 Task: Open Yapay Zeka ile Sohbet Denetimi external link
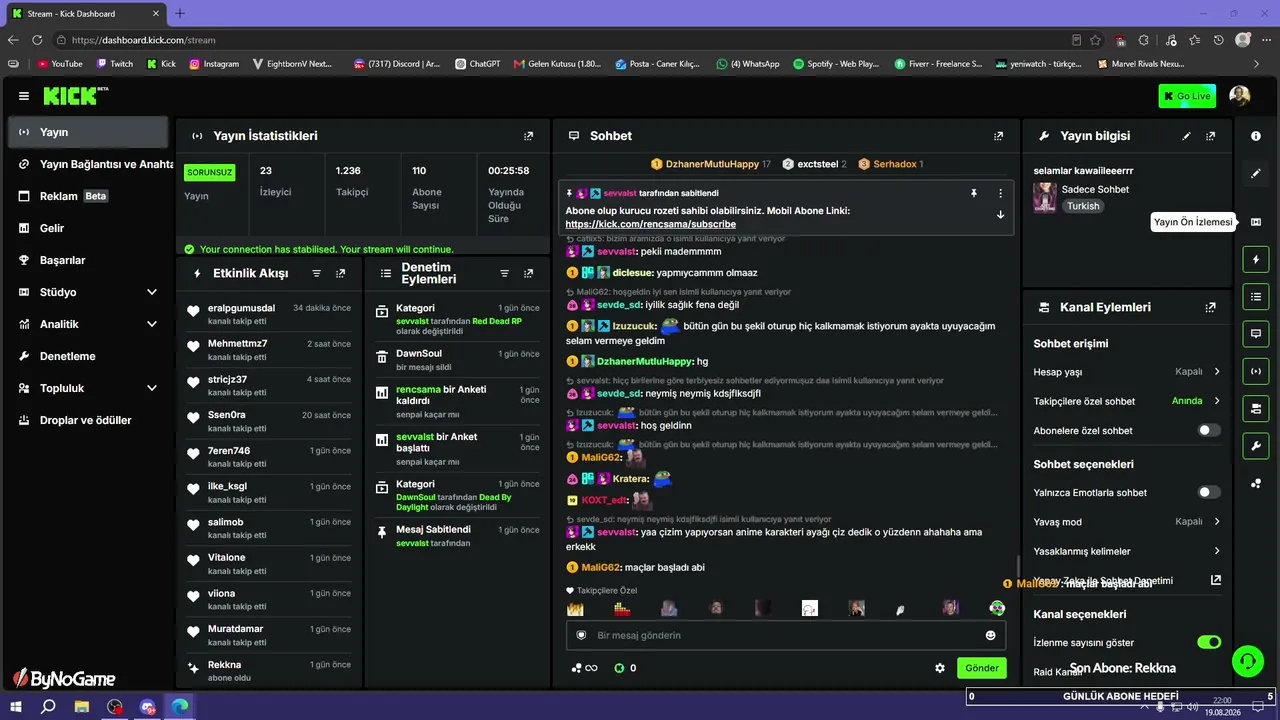[1216, 580]
